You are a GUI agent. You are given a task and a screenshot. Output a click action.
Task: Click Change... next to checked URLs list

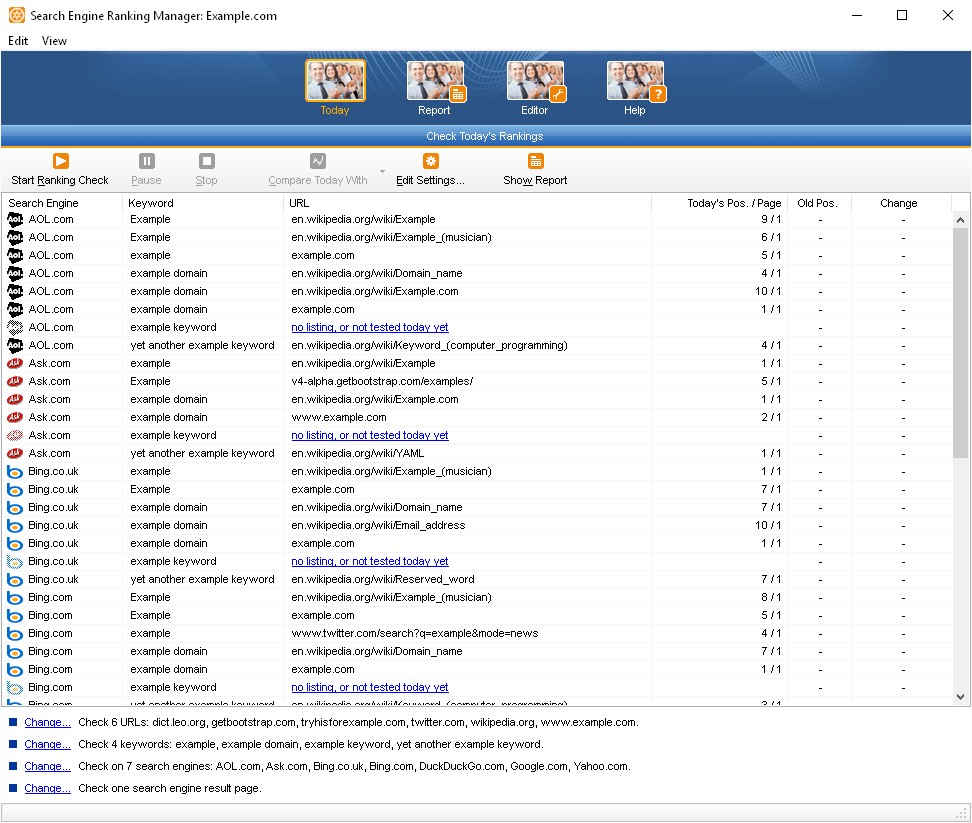click(x=47, y=722)
